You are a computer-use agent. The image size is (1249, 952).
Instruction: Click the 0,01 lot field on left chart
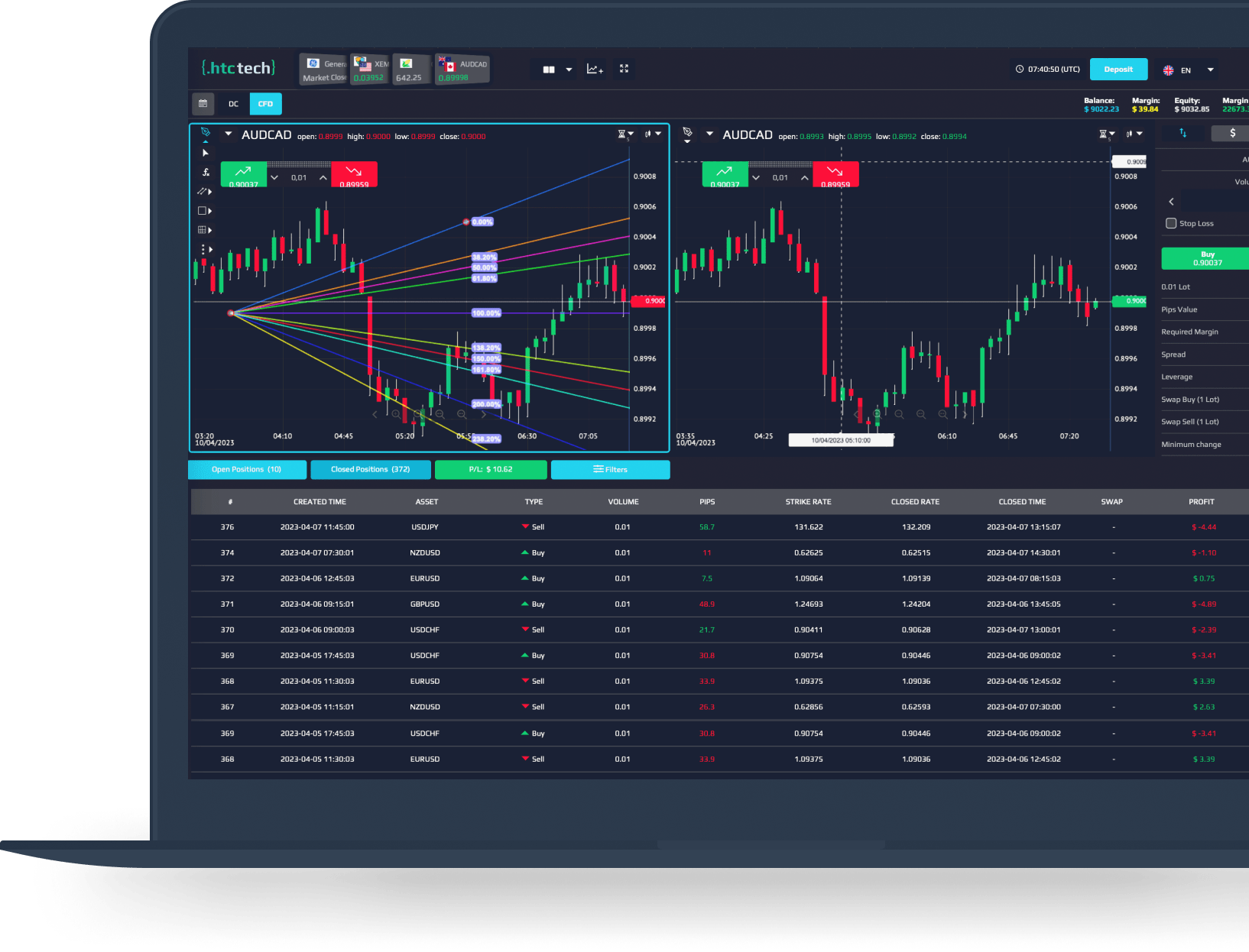coord(299,177)
